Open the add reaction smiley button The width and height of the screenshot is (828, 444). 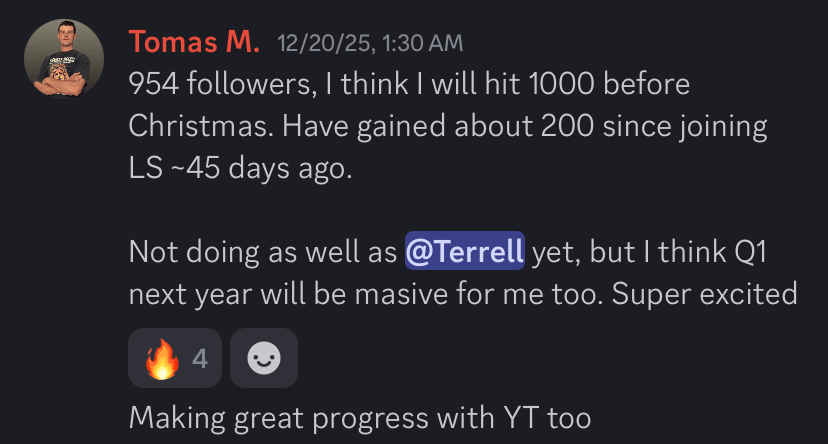pos(263,358)
